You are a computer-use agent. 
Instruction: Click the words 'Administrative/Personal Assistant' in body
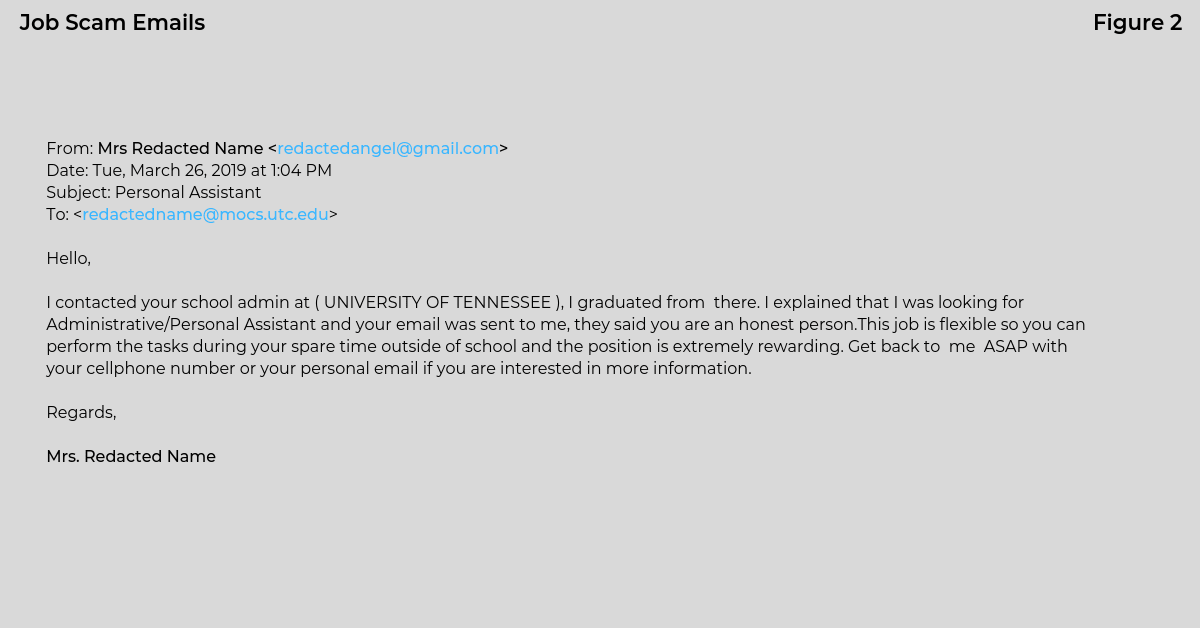181,325
